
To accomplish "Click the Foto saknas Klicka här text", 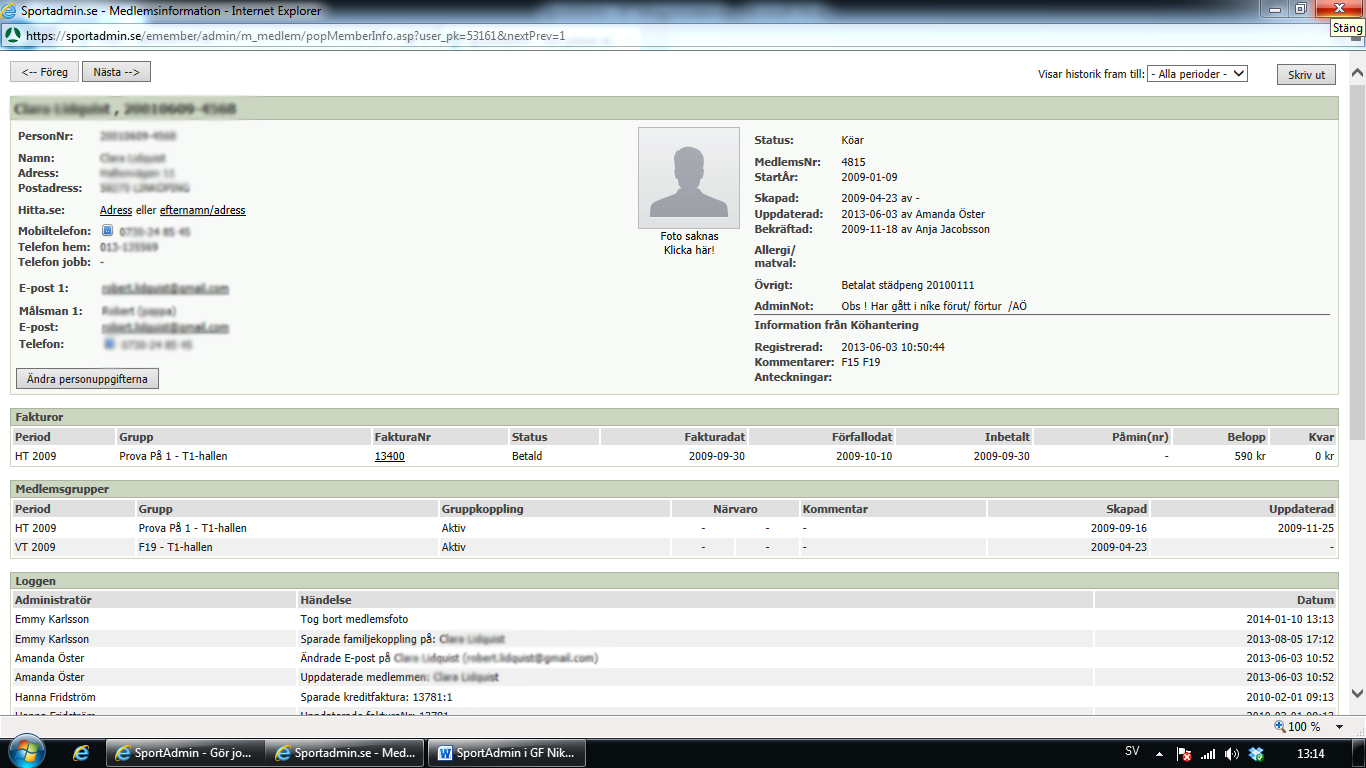I will pyautogui.click(x=690, y=243).
